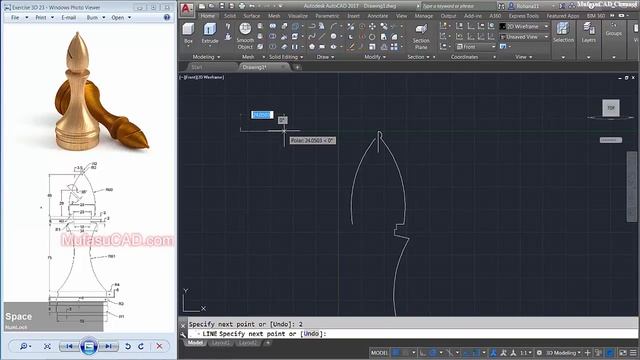Select the Line tool in Draw panel
Viewport: 640px width, 360px height.
click(322, 36)
